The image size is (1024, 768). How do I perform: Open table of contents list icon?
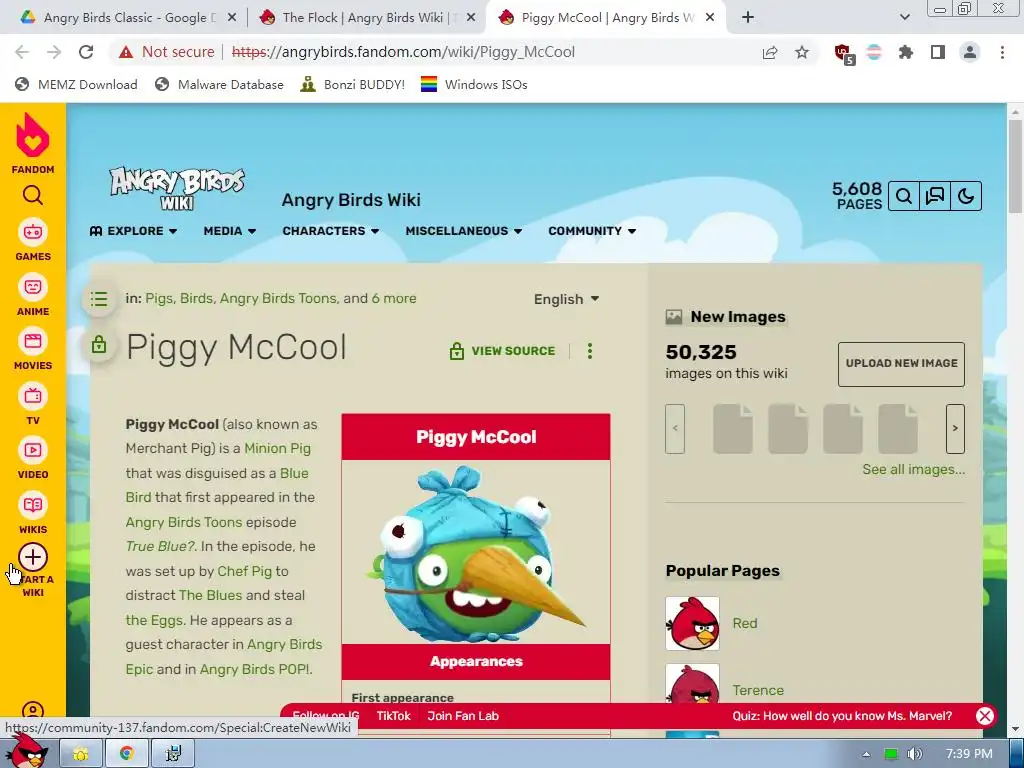99,299
